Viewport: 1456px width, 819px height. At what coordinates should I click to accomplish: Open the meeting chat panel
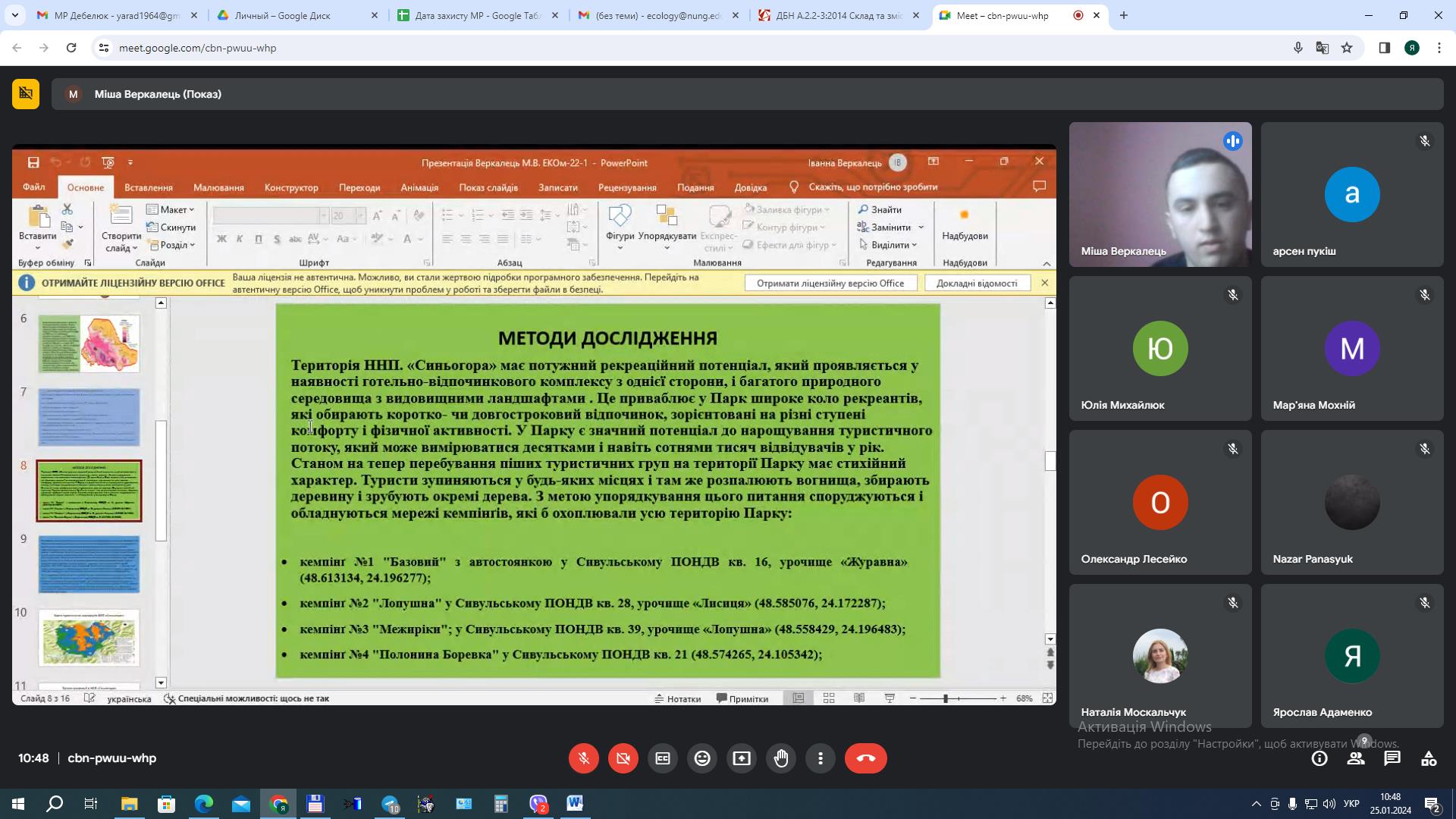[1392, 758]
